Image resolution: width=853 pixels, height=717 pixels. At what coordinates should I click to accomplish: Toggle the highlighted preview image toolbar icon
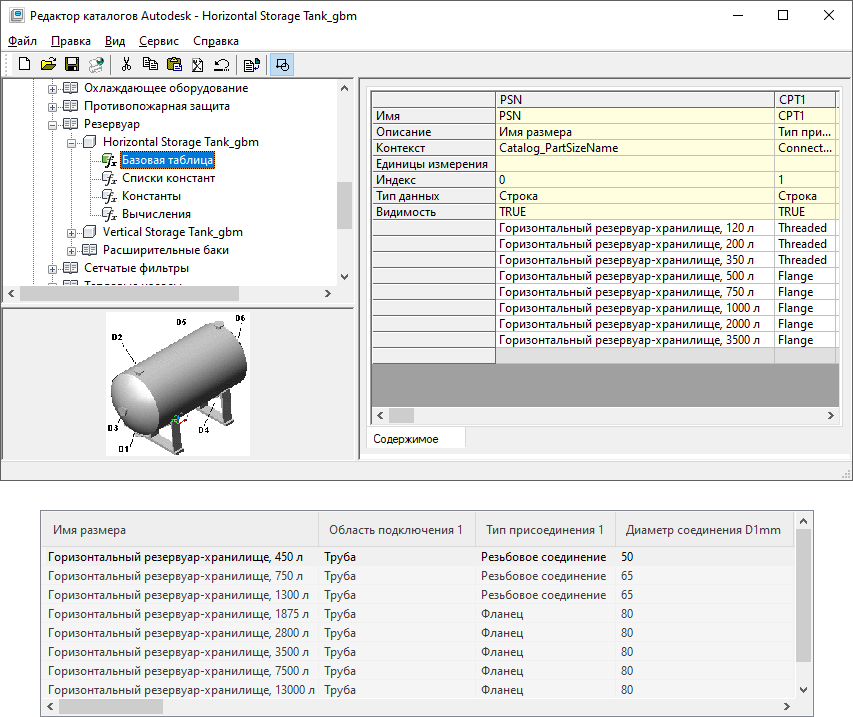282,65
